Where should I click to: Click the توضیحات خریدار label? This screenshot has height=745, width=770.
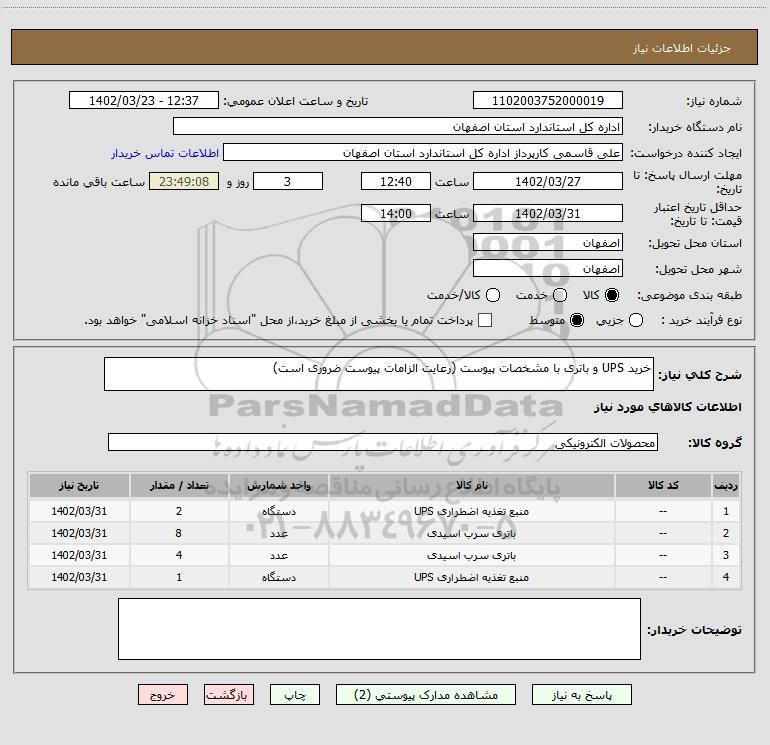pyautogui.click(x=694, y=630)
